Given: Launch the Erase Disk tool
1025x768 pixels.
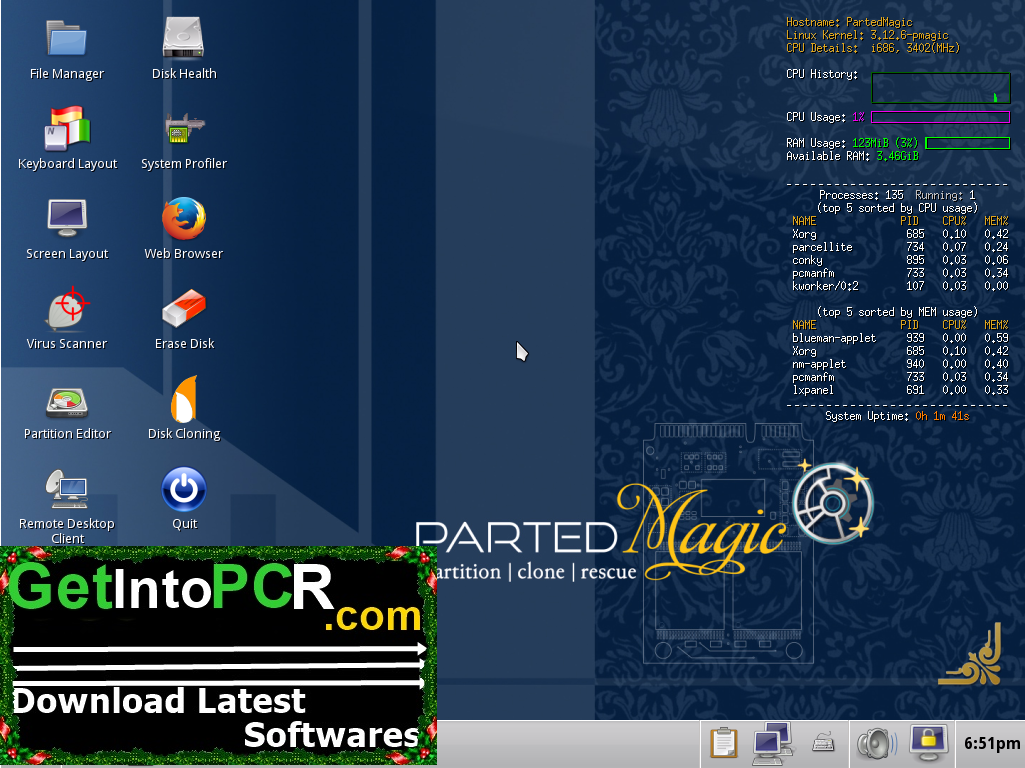Looking at the screenshot, I should tap(184, 308).
